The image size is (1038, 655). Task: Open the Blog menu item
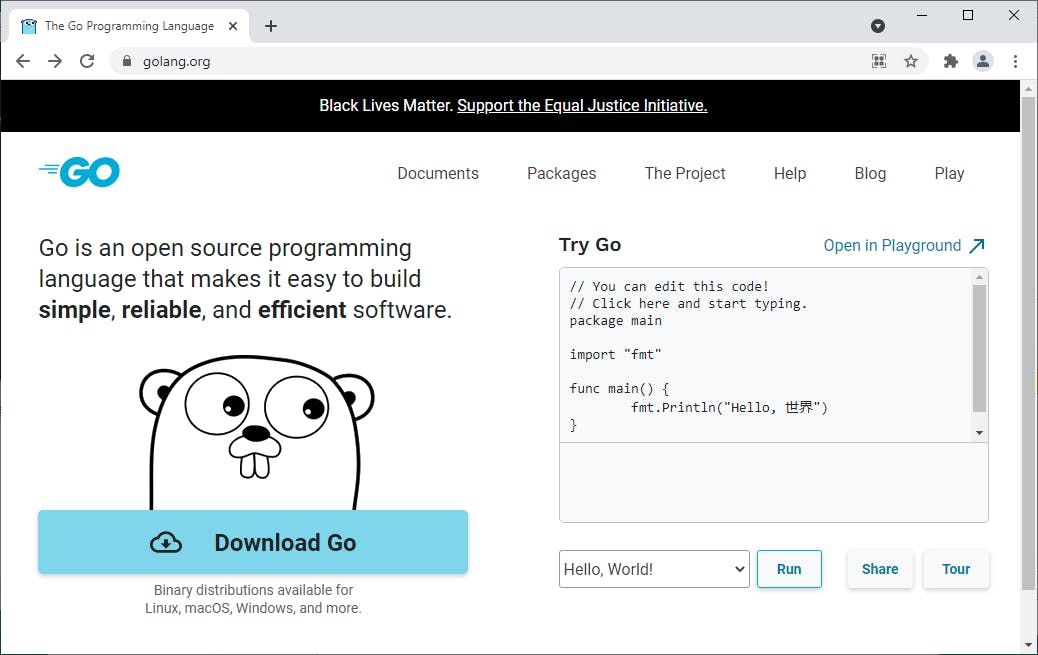pyautogui.click(x=870, y=174)
